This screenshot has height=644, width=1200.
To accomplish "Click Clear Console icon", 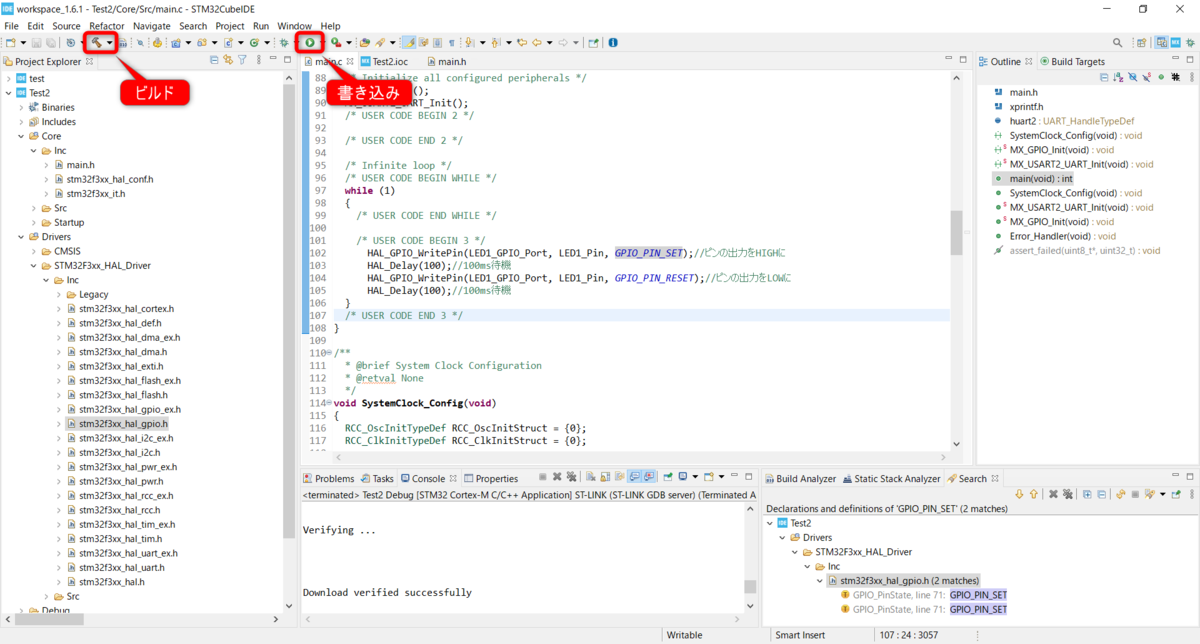I will pos(590,478).
